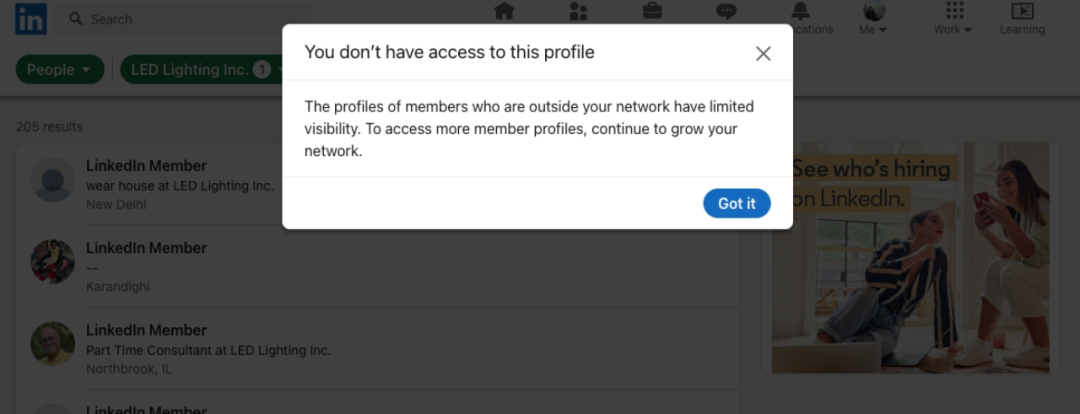Screen dimensions: 1080x414
Task: Click the Got it button
Action: pos(736,203)
